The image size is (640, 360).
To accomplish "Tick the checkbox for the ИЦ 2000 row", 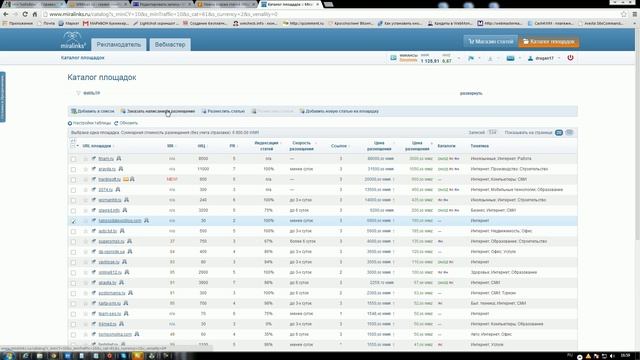I will coord(73,273).
